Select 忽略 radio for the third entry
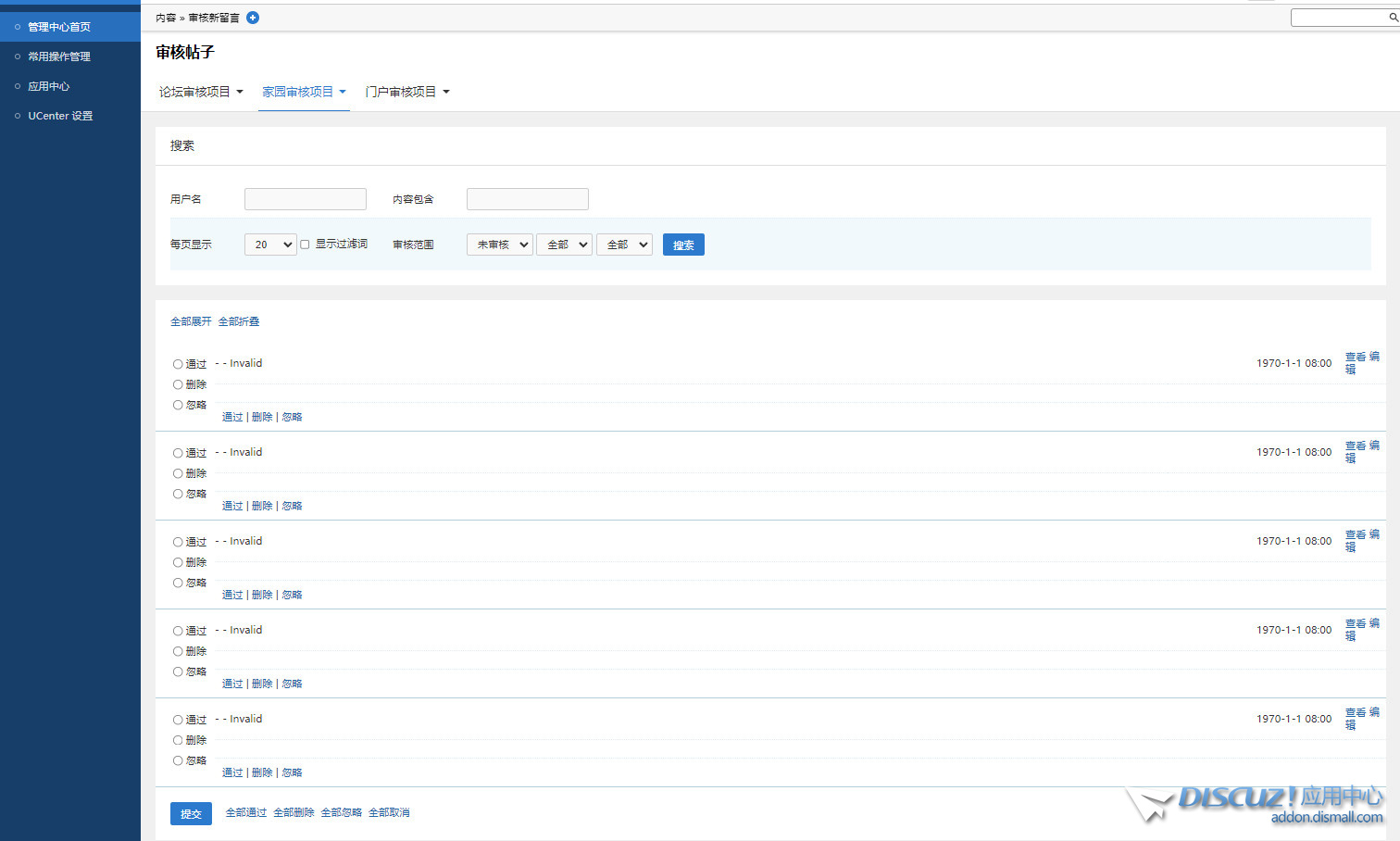 point(178,583)
